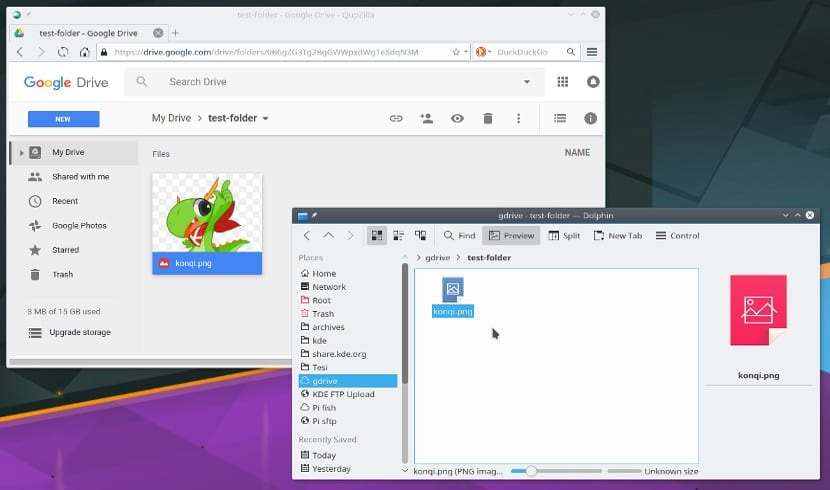Image resolution: width=830 pixels, height=490 pixels.
Task: Click the Dolphin Places panel scrollbar
Action: point(405,323)
